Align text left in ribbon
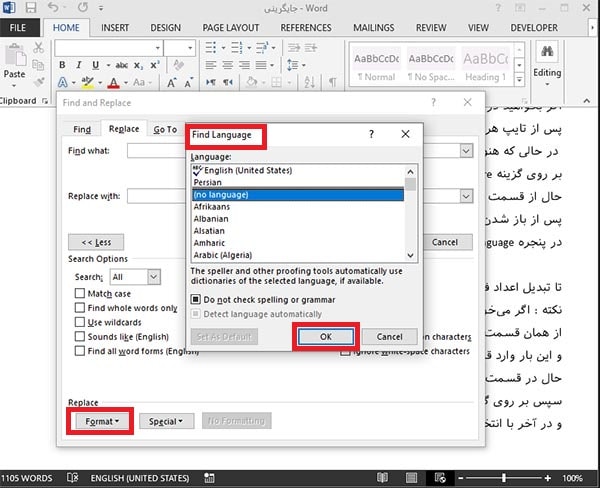 [211, 65]
